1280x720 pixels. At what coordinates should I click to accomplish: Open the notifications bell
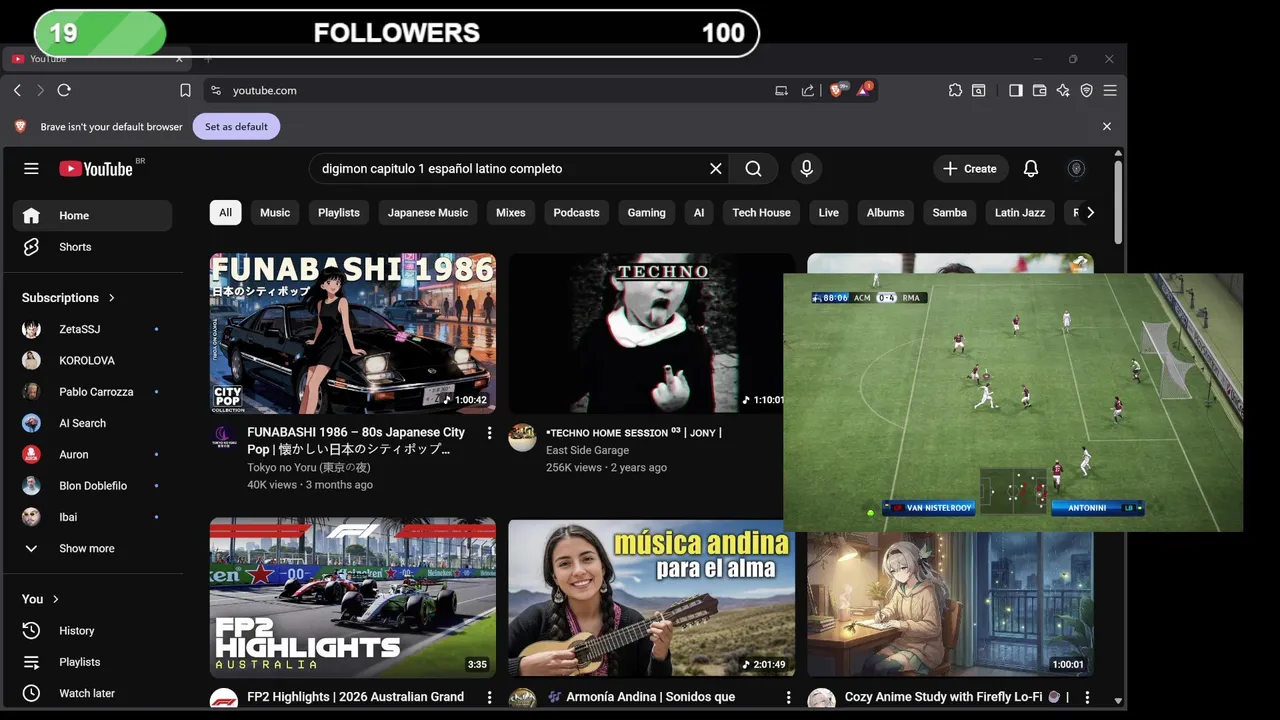pyautogui.click(x=1031, y=169)
